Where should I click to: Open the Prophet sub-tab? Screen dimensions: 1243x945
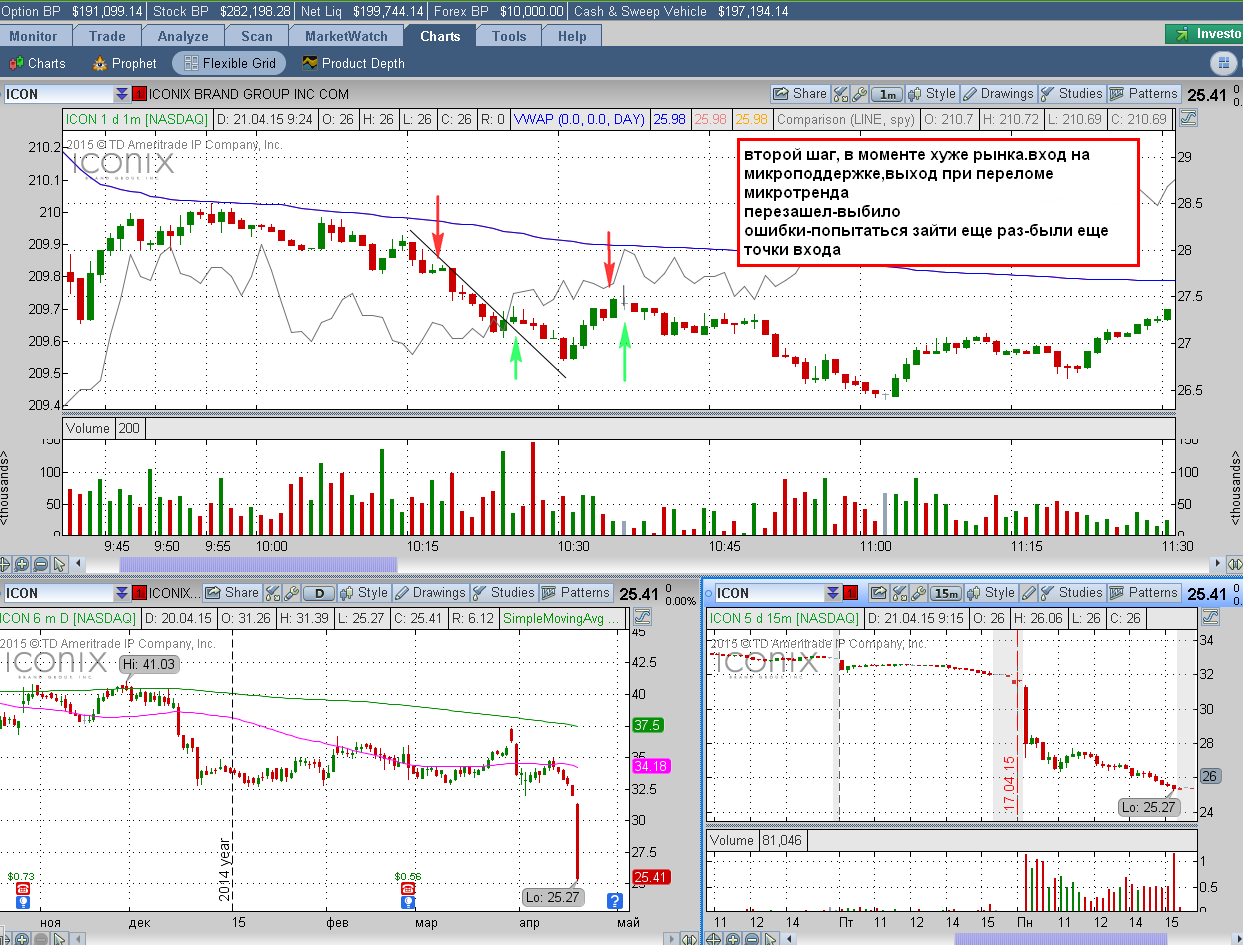pos(125,63)
